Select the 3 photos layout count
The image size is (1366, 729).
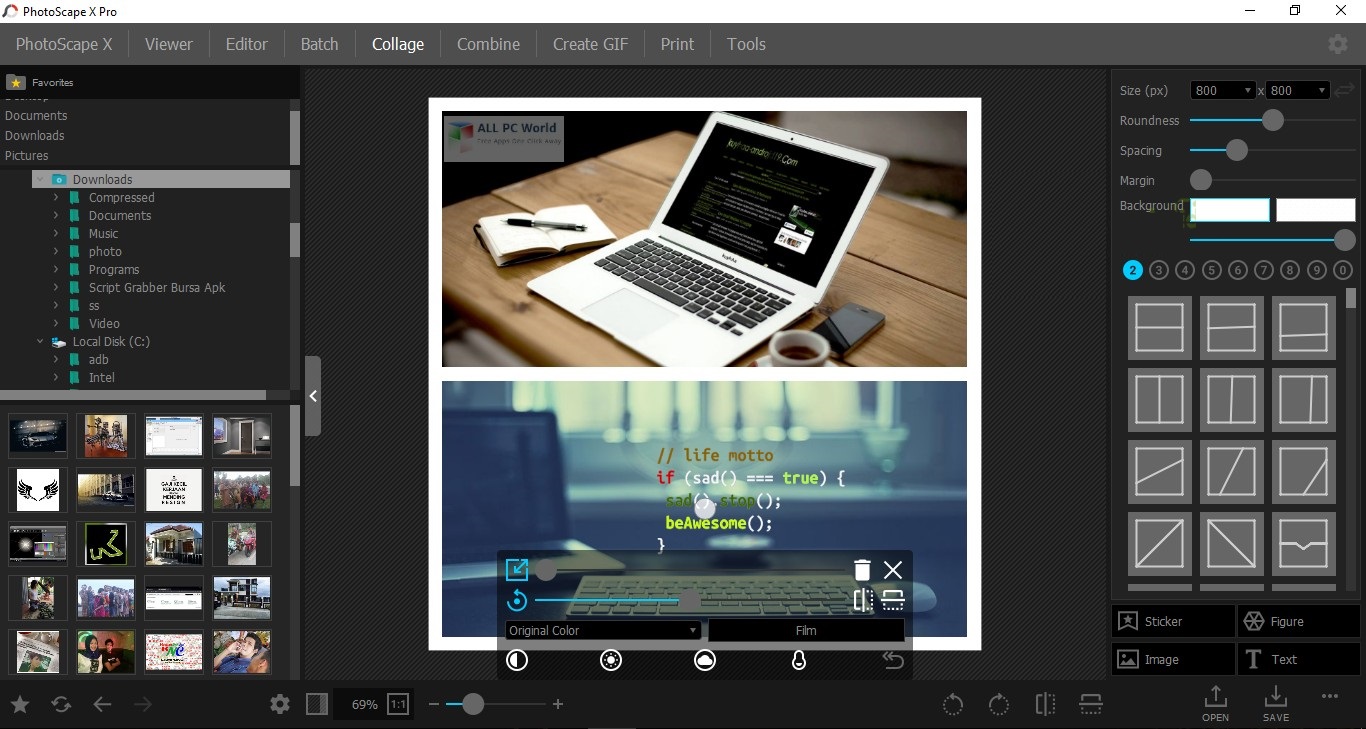(1159, 270)
